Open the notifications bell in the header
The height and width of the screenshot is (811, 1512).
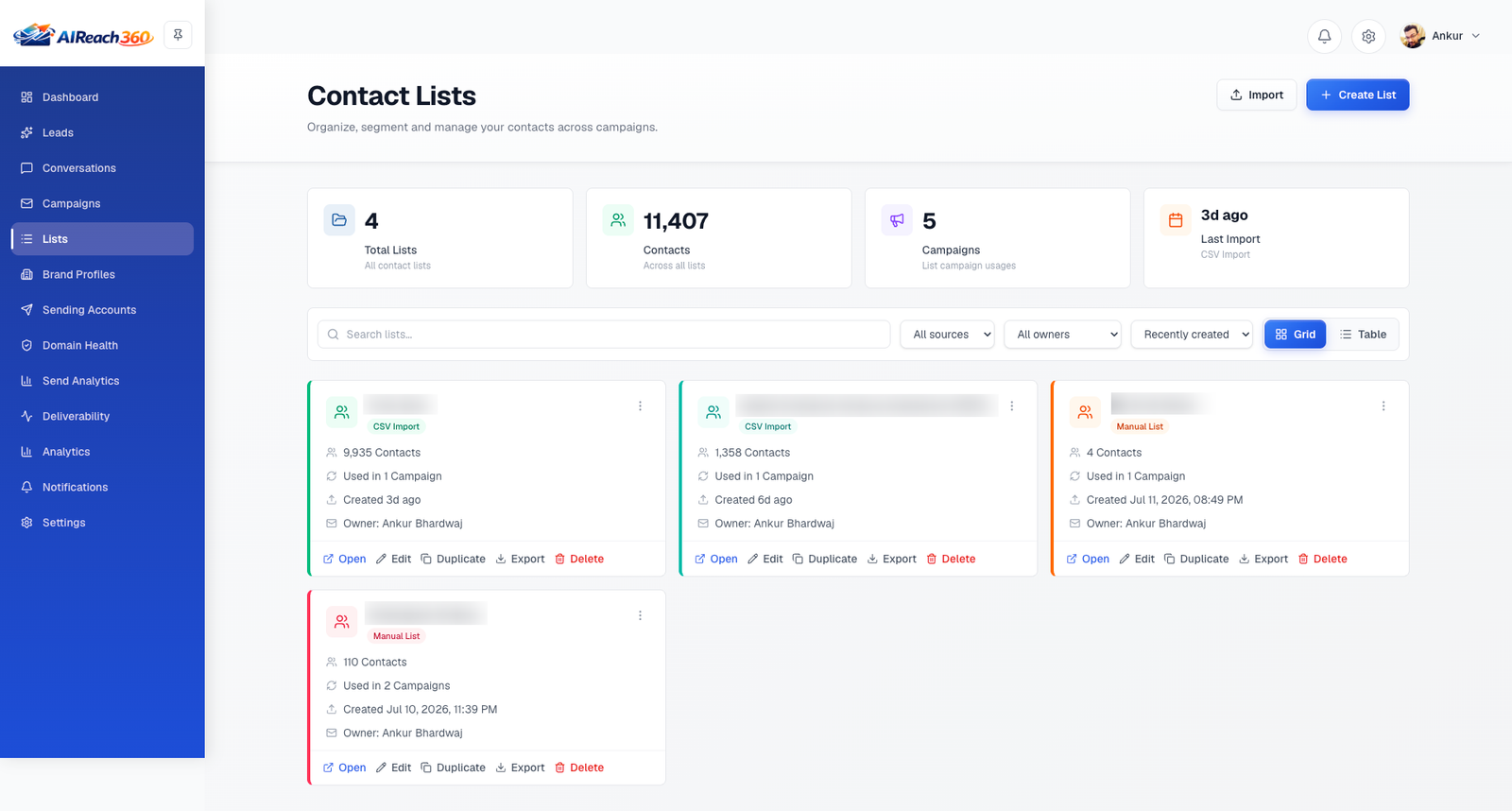[x=1324, y=36]
